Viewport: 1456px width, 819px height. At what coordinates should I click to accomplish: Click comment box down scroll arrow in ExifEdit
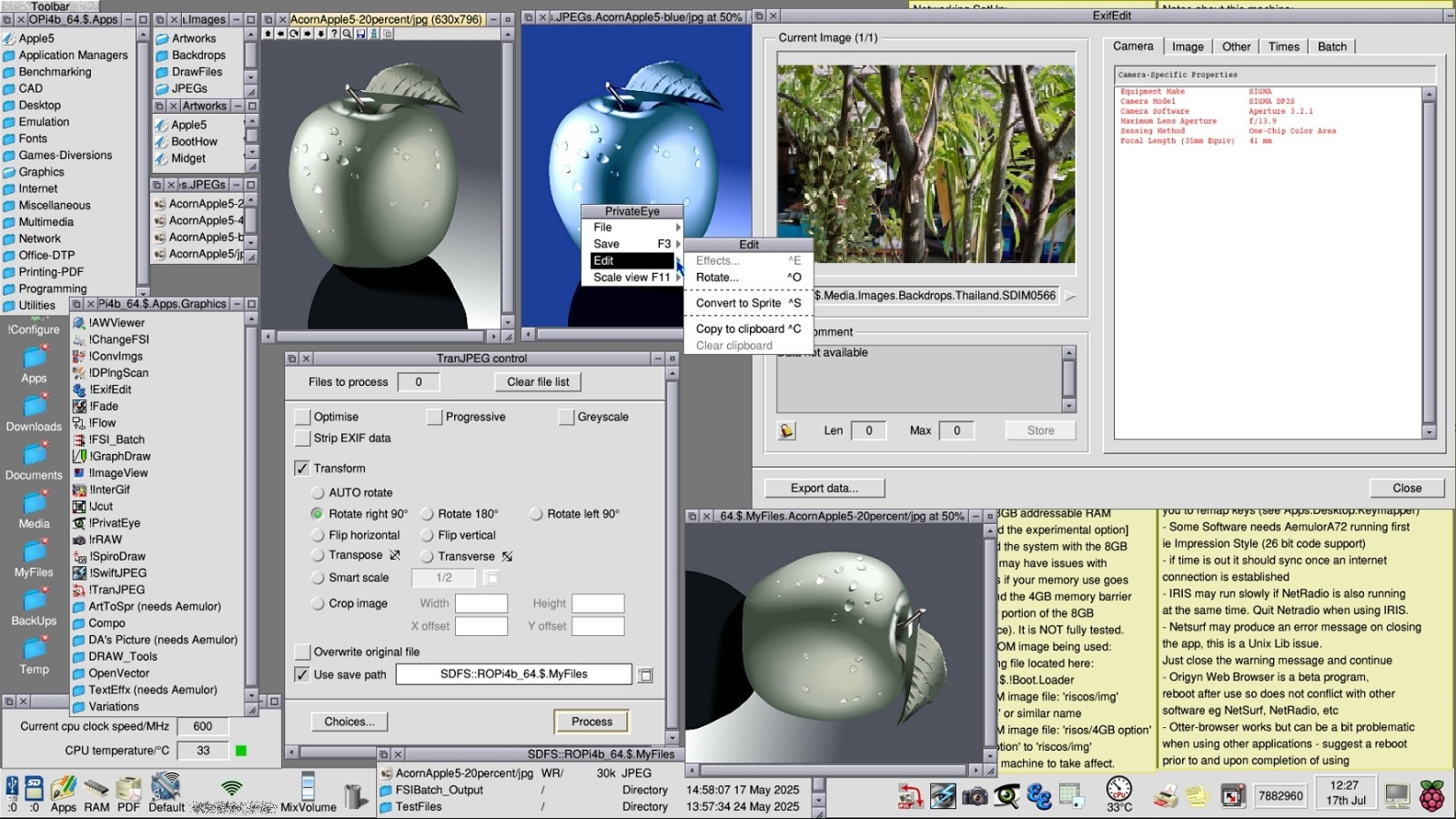[1069, 406]
